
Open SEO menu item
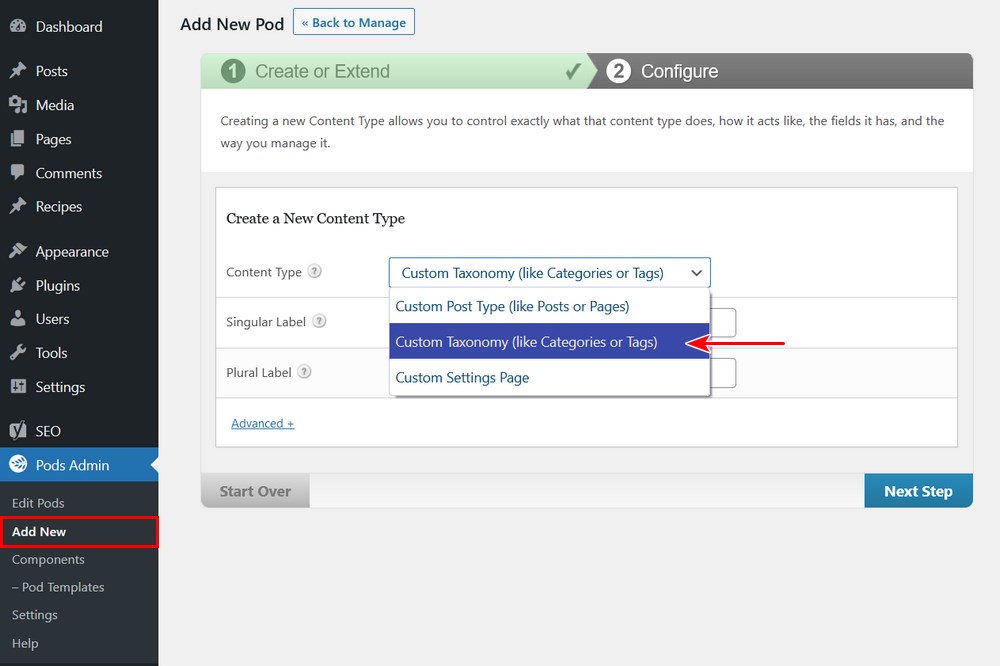(x=79, y=431)
